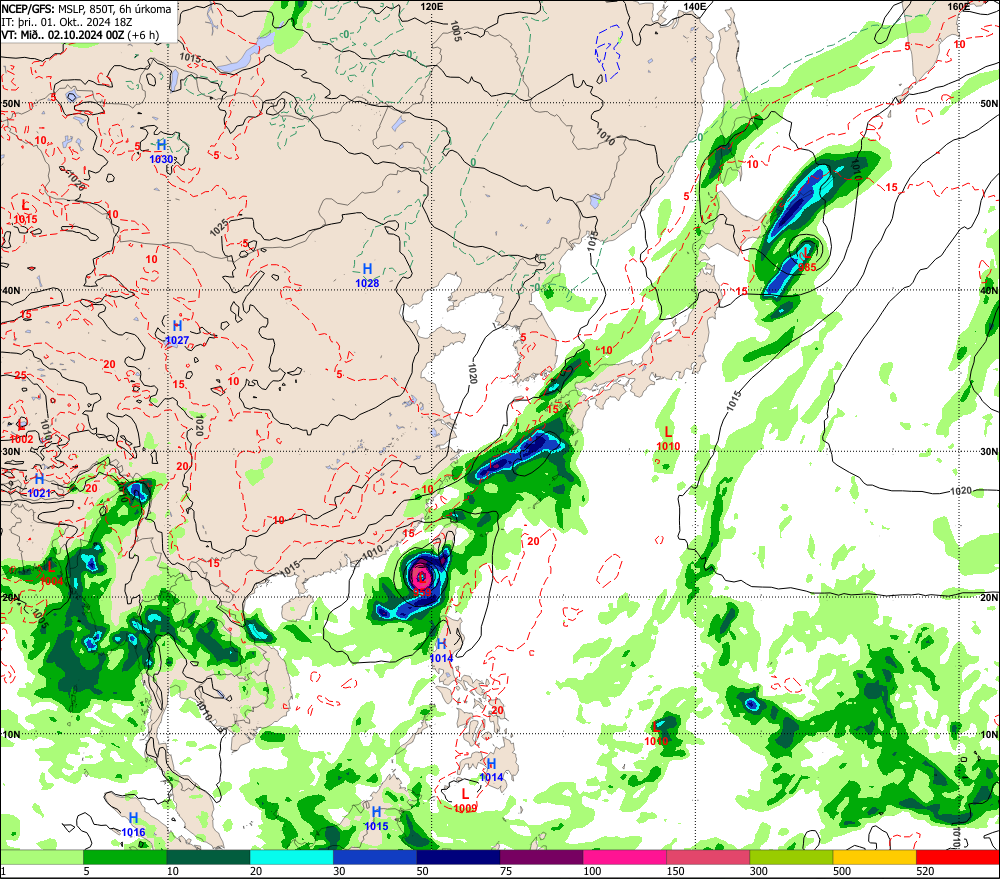This screenshot has width=1000, height=879.
Task: Click the 'H 1014' marker just south of typhoon
Action: 441,651
